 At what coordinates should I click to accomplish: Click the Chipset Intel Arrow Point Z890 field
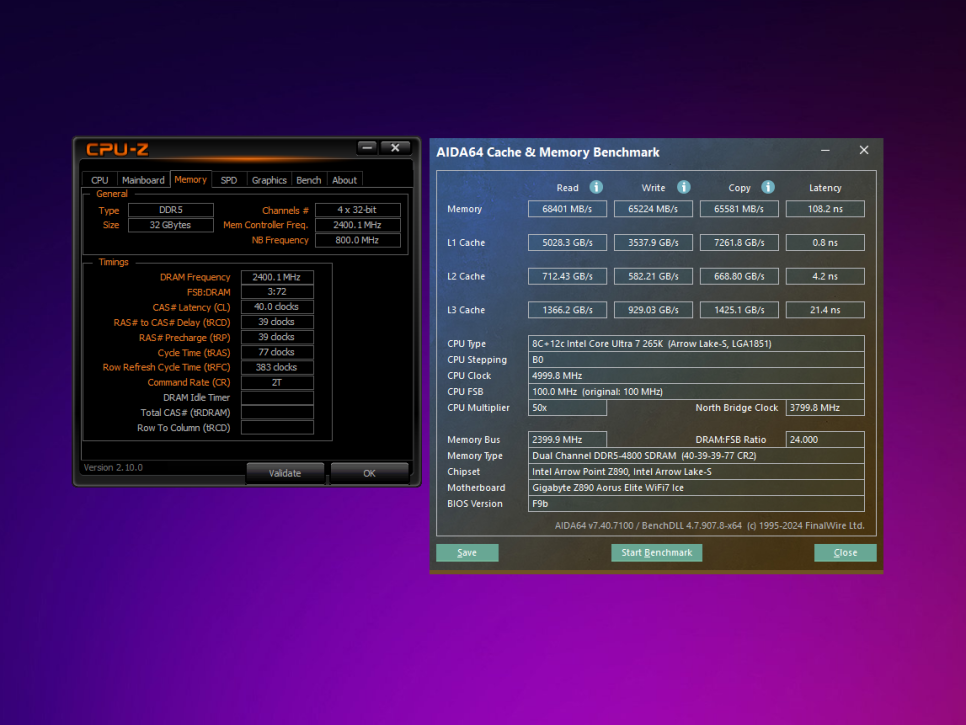[696, 472]
